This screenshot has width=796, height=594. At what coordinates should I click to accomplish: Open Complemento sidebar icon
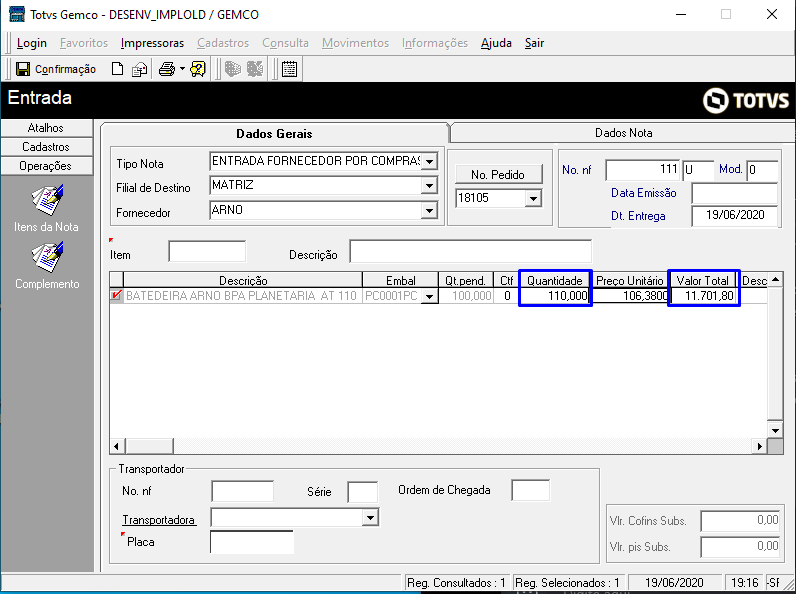(47, 257)
